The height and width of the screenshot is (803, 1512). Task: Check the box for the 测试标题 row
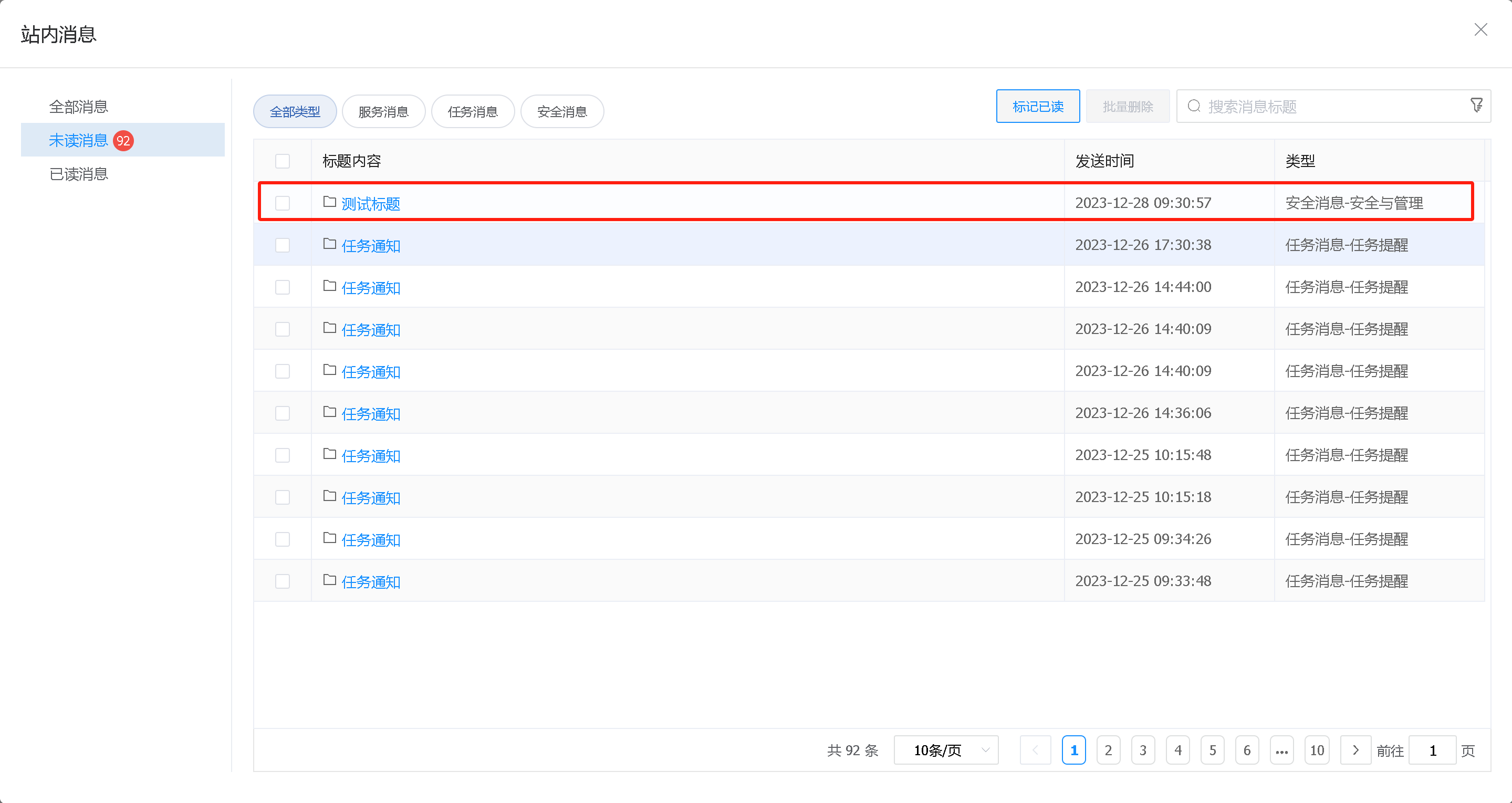point(283,203)
